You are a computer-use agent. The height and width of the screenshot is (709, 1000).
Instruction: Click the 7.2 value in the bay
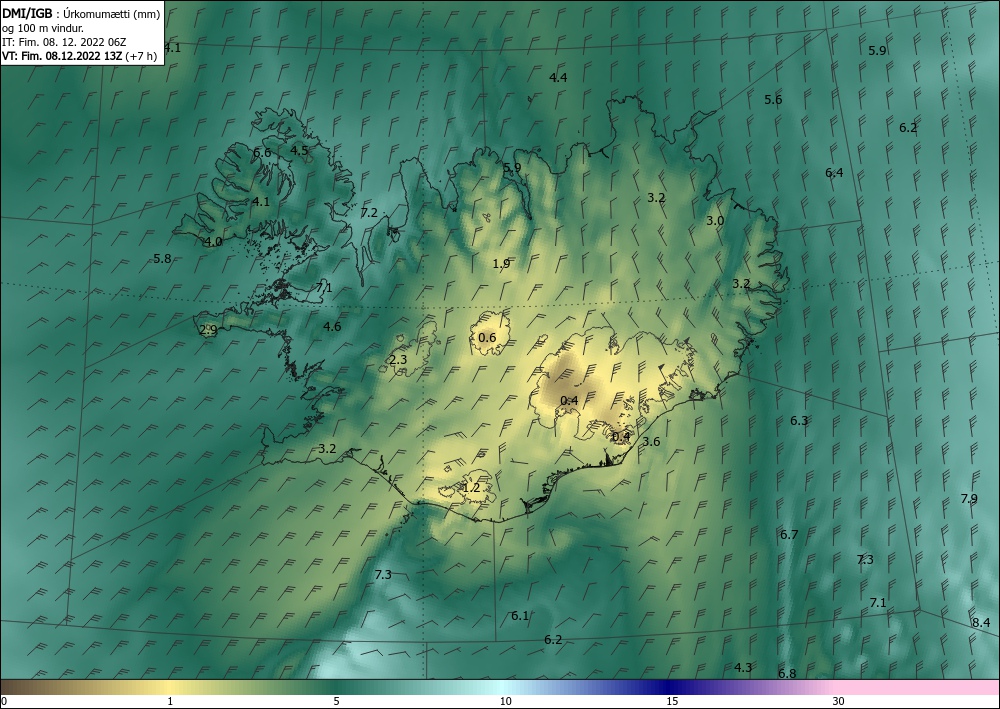click(x=369, y=213)
